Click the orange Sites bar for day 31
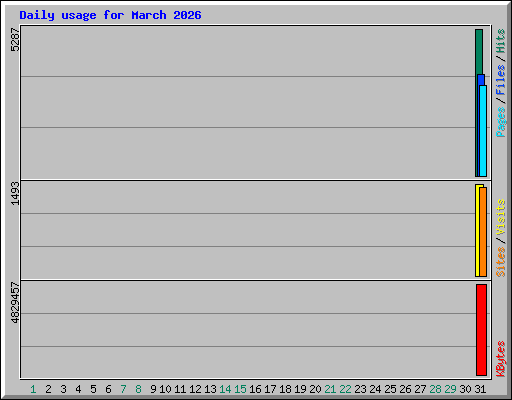Screen dimensions: 512x400 [483, 232]
